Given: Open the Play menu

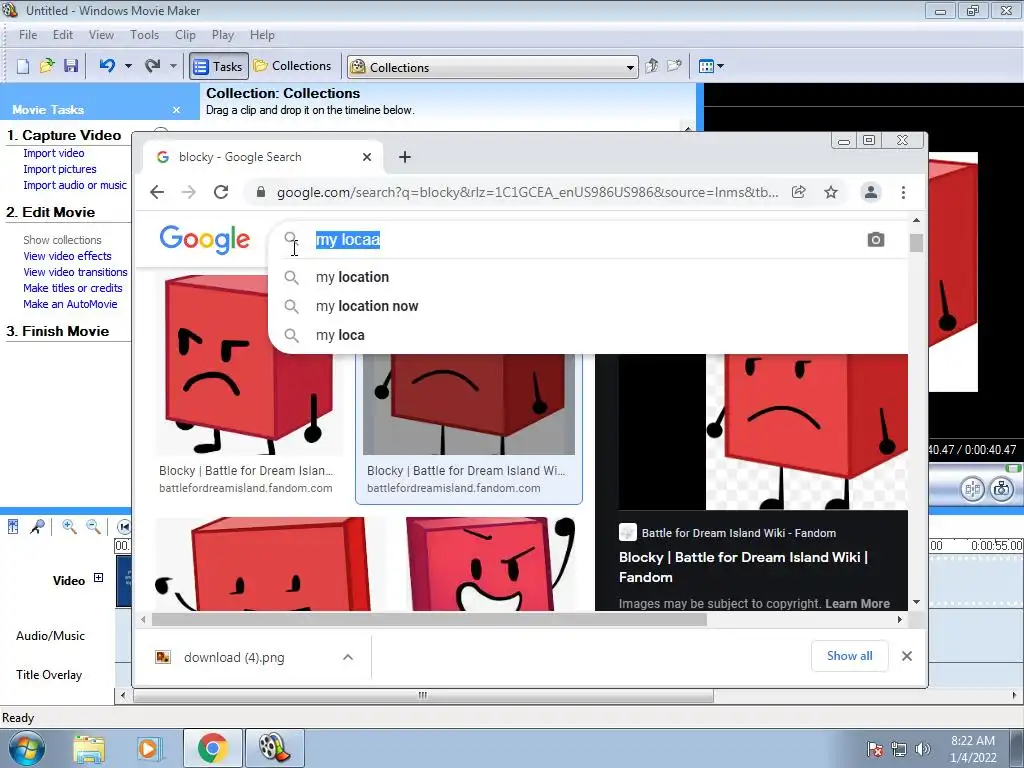Looking at the screenshot, I should [223, 35].
